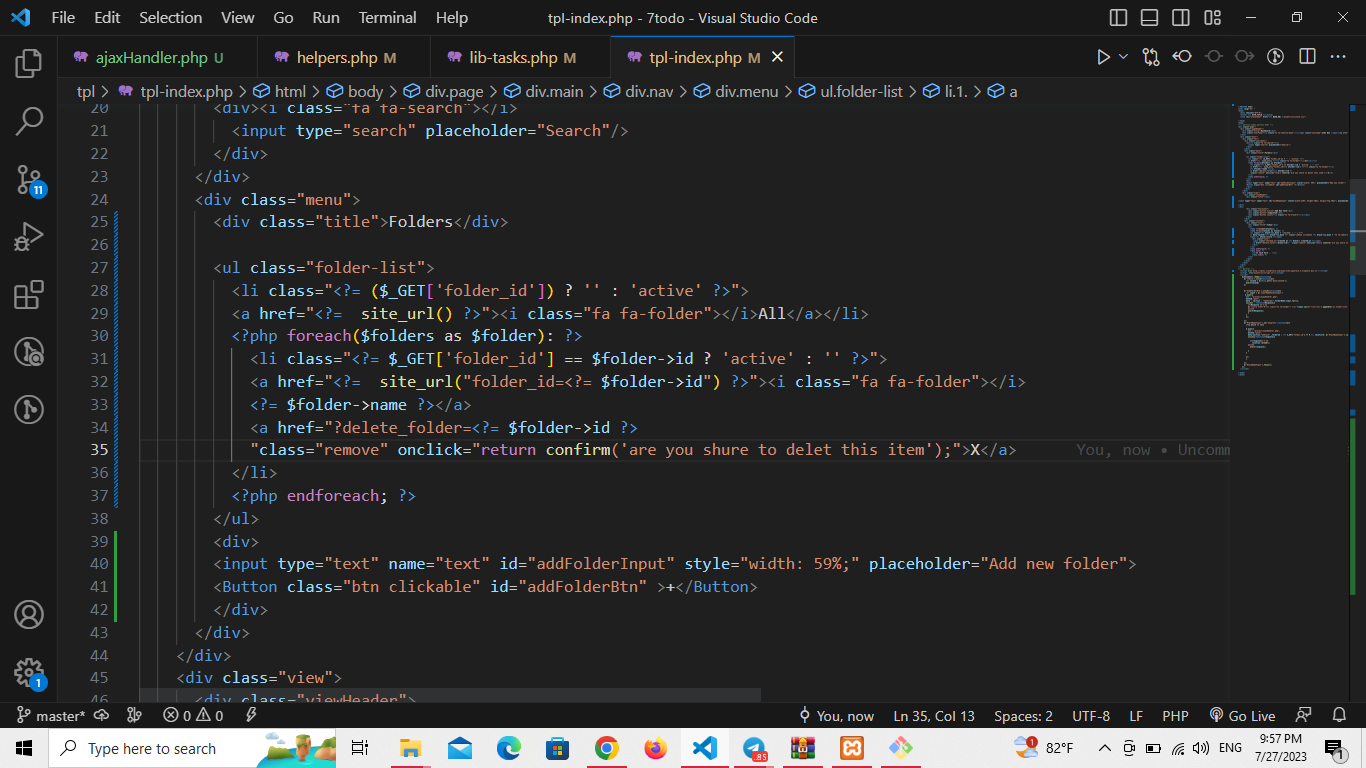Click the 'You, now' blame status entry
The image size is (1366, 768).
point(836,716)
